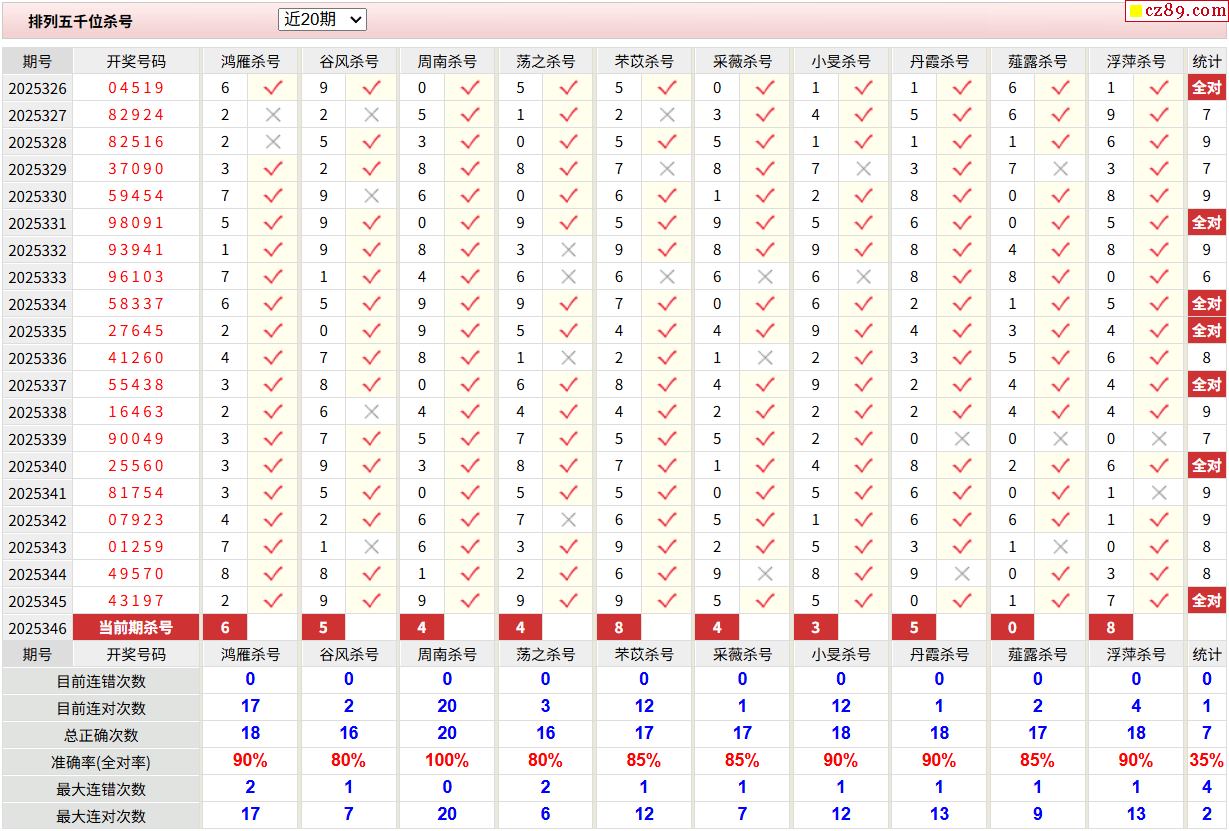Click the winning number 43197

click(x=136, y=601)
